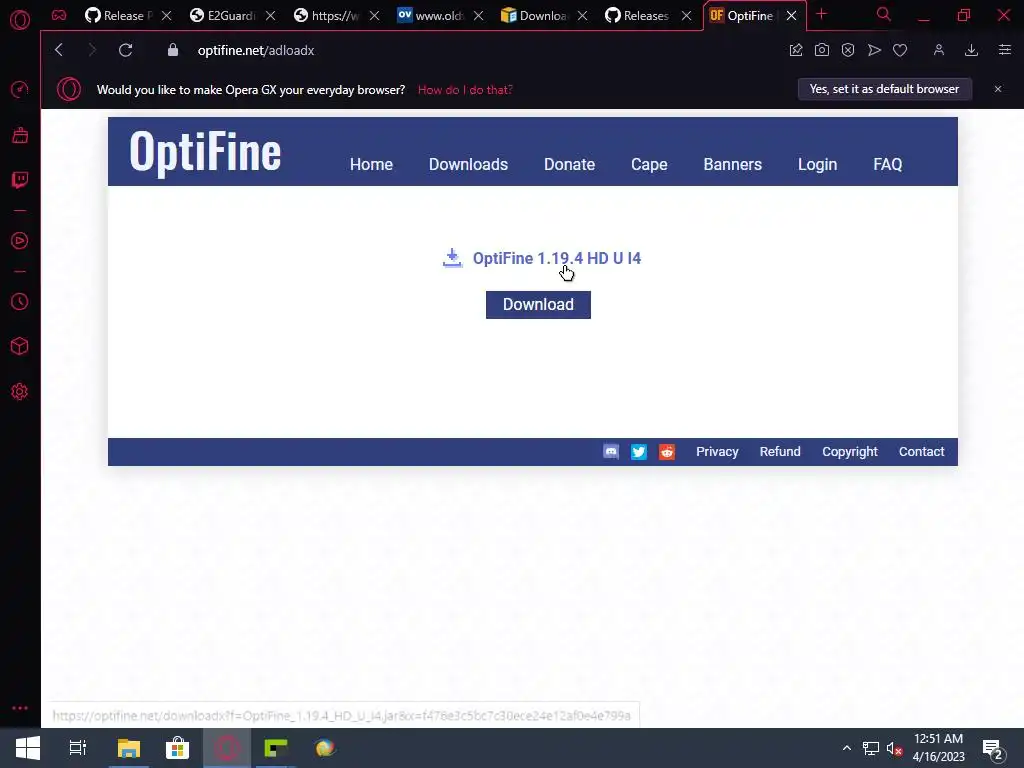Open Banners in OptiFine navigation
This screenshot has height=768, width=1024.
tap(733, 165)
